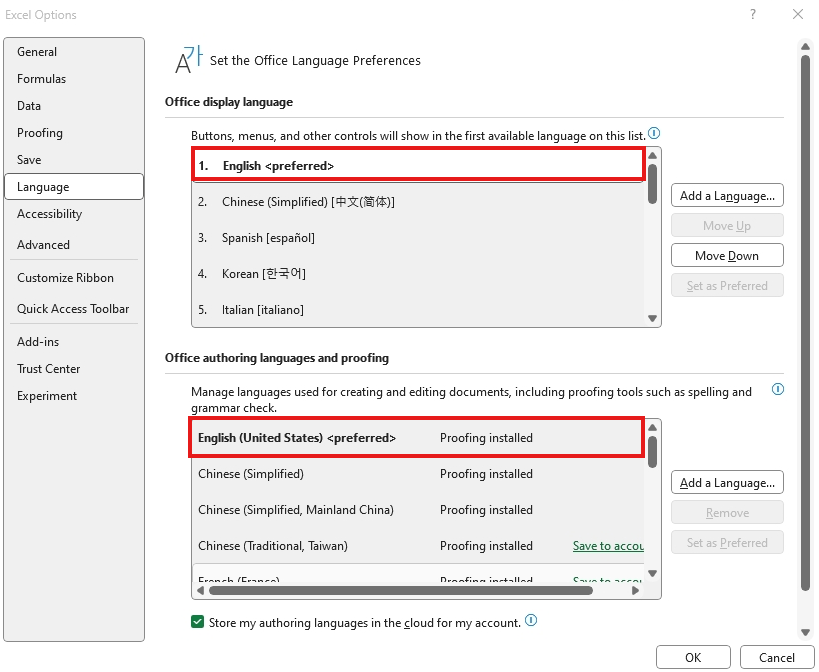Click Save to account for Chinese (Traditional, Taiwan)

pyautogui.click(x=608, y=546)
